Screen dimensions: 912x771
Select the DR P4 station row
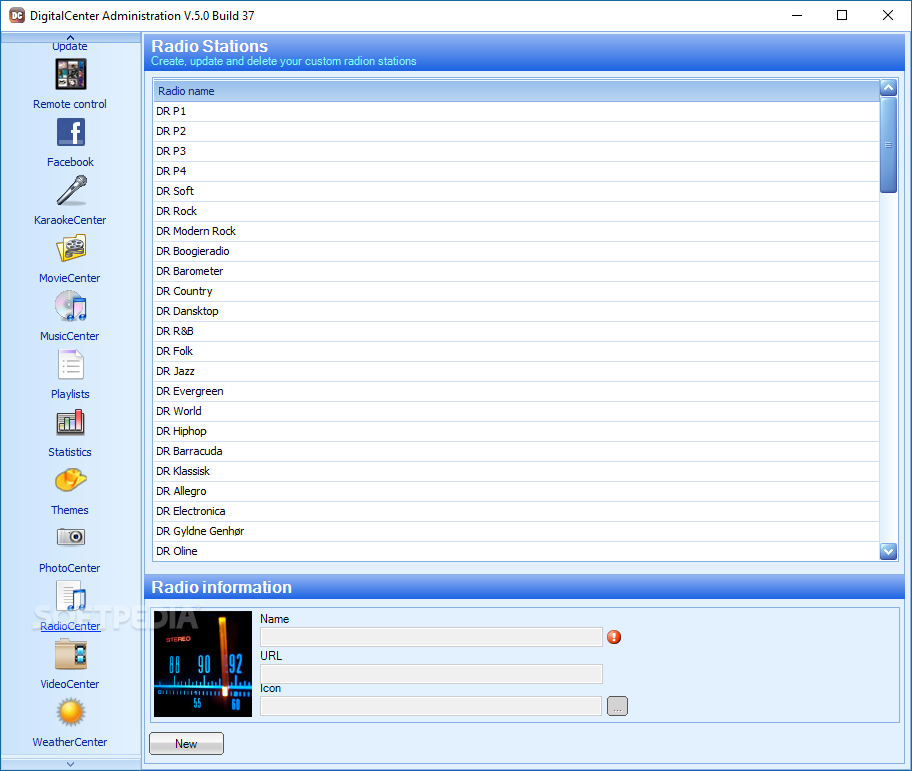coord(516,171)
